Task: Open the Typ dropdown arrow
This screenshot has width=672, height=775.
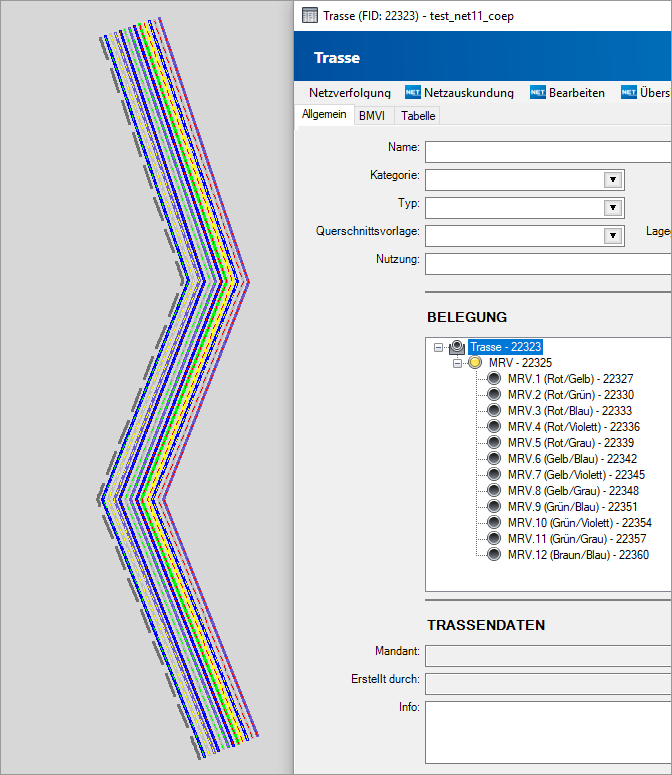Action: coord(613,208)
